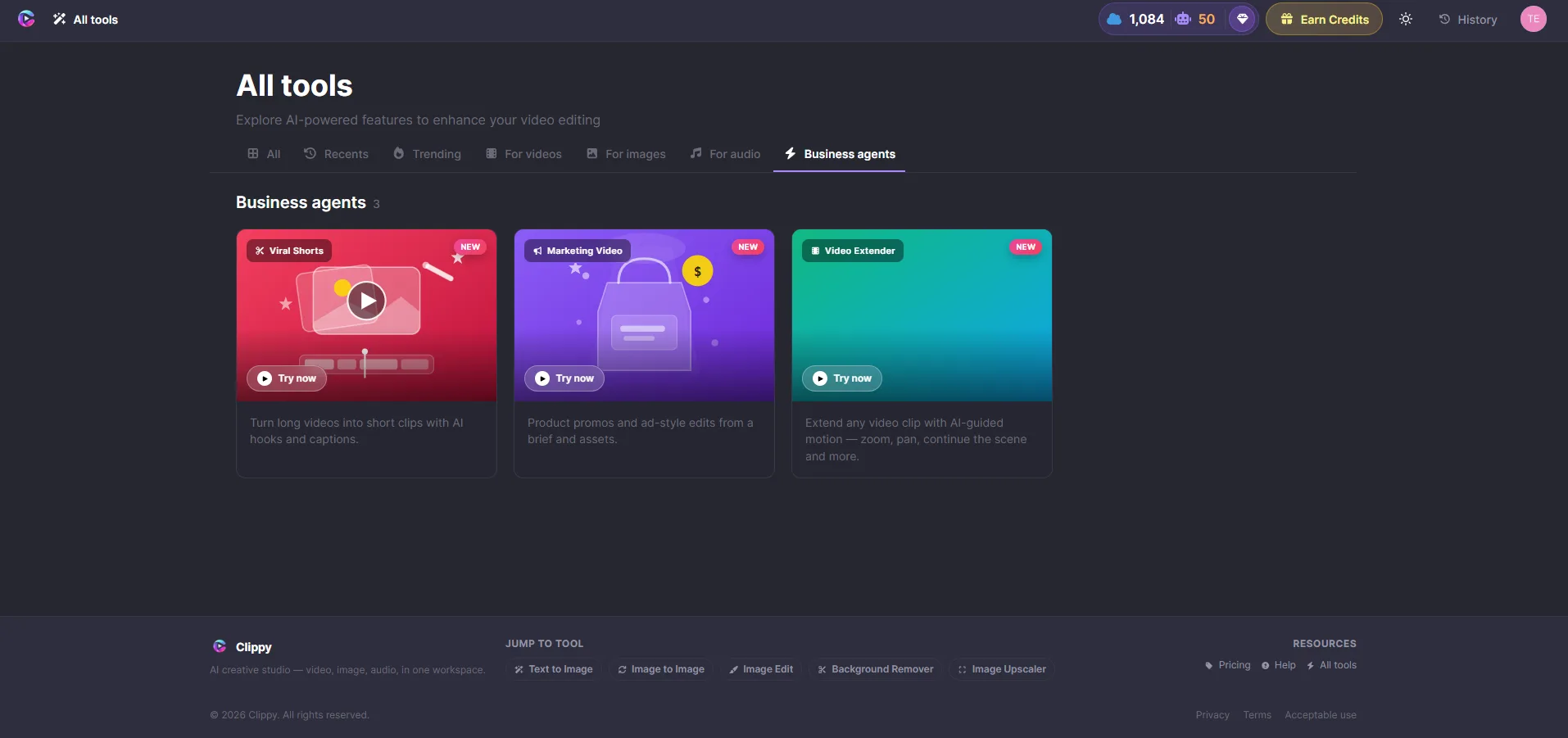Switch to the For videos tab
Screen dimensions: 1568x738
523,154
